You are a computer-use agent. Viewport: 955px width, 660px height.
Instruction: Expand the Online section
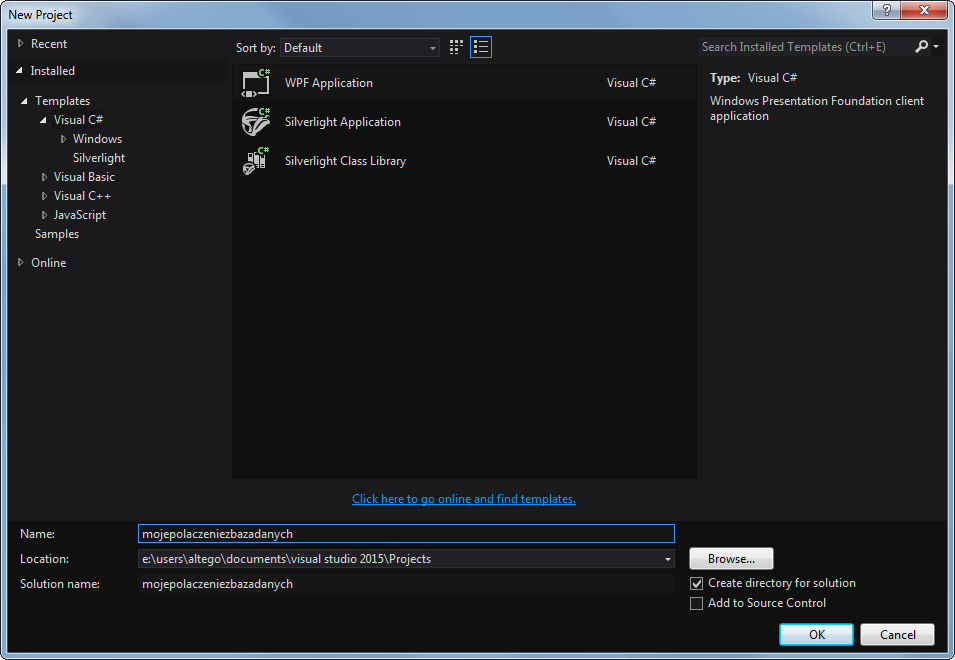coord(20,262)
